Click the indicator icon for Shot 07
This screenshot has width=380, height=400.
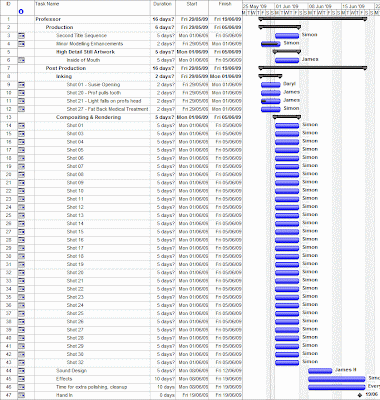(22, 166)
